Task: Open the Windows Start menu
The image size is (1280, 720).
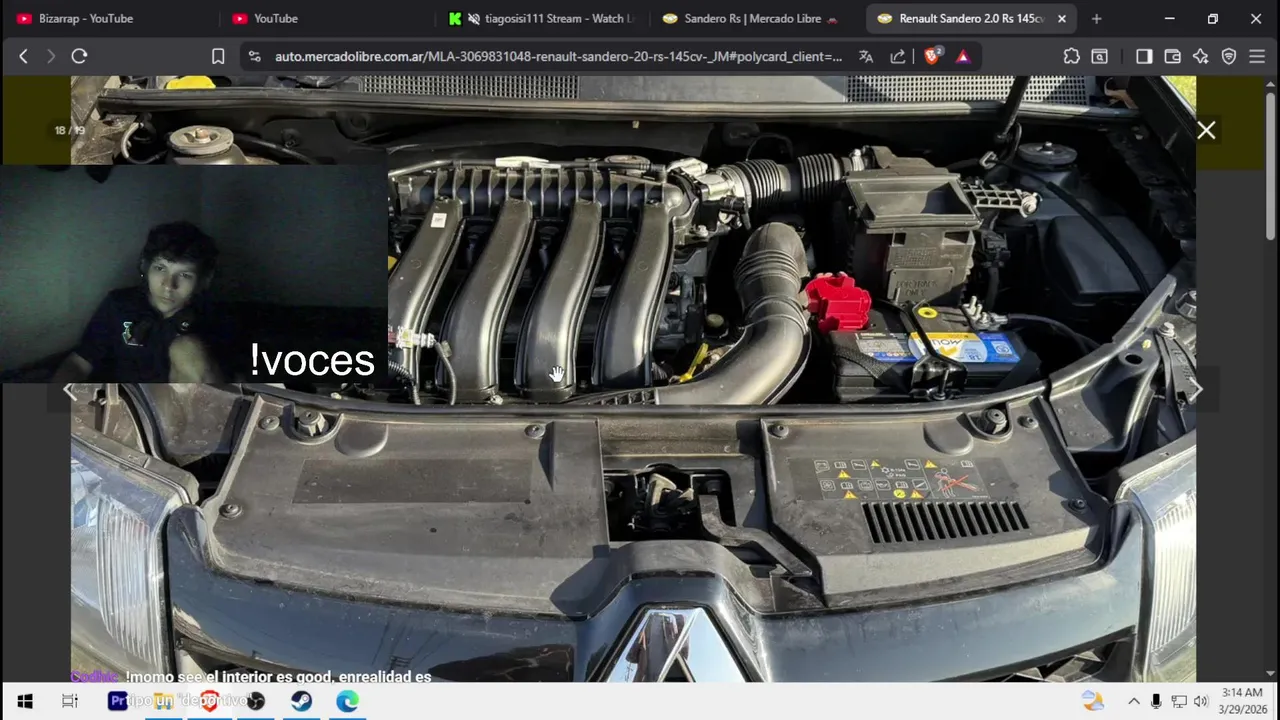Action: pyautogui.click(x=24, y=701)
